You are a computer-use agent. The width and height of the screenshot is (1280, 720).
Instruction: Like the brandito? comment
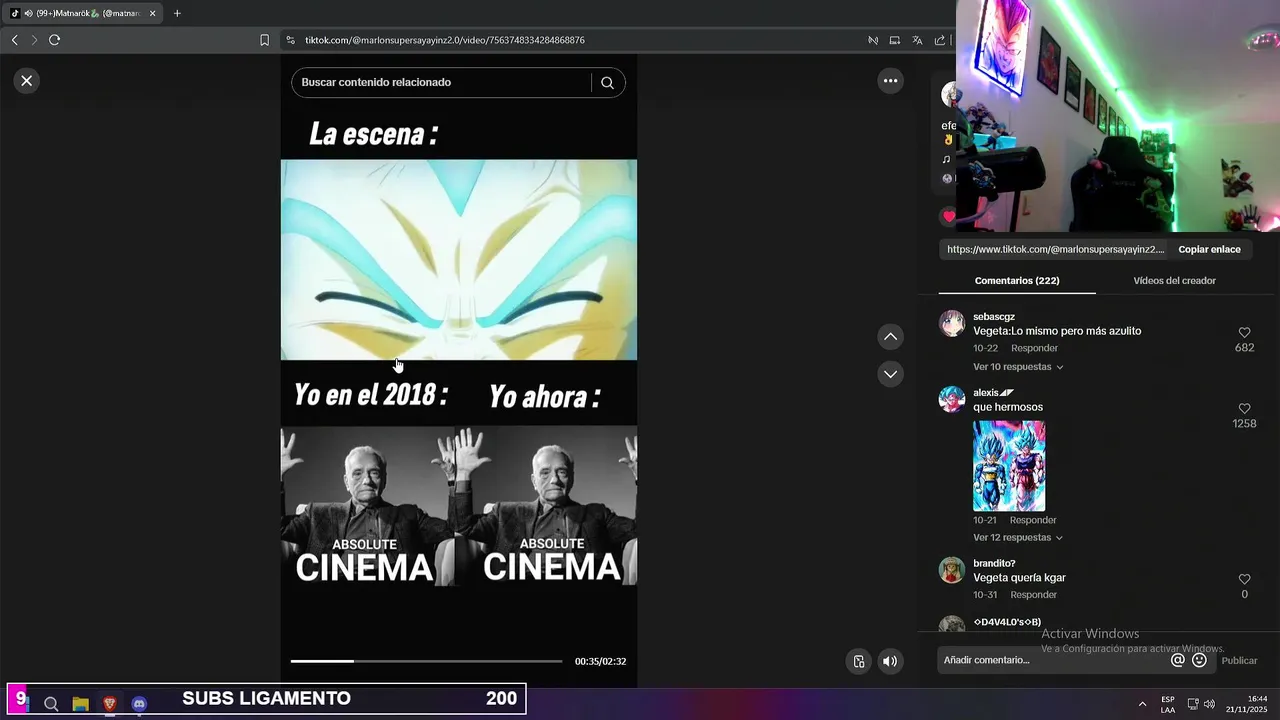tap(1244, 579)
